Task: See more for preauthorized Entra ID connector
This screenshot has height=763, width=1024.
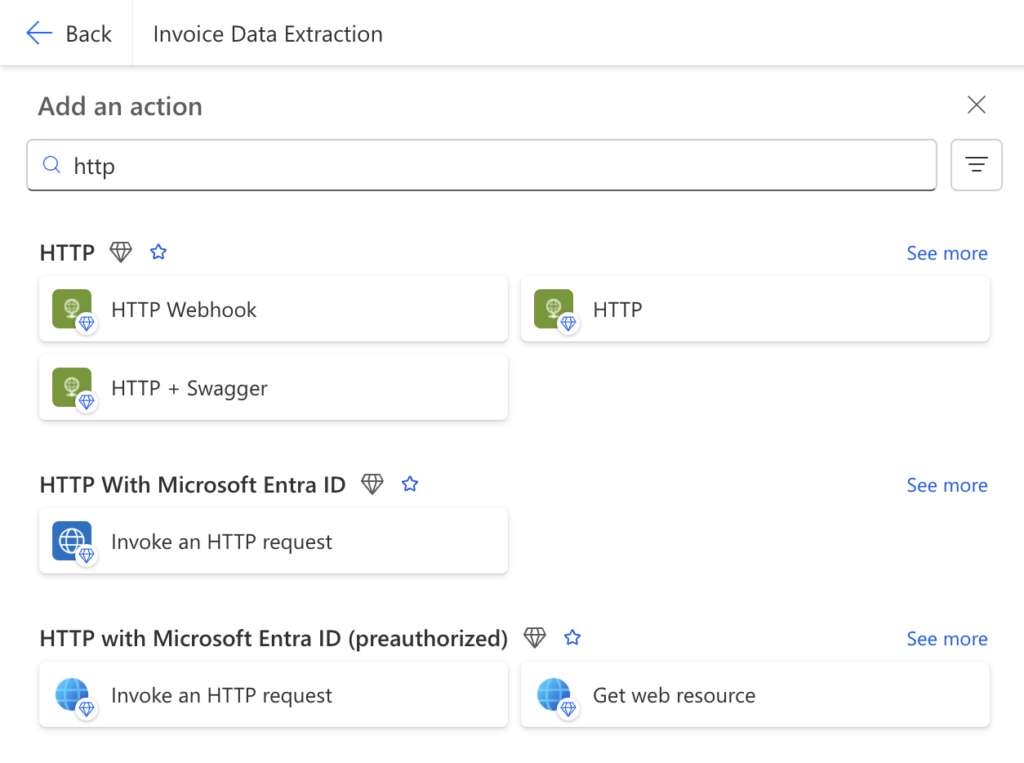Action: 947,639
